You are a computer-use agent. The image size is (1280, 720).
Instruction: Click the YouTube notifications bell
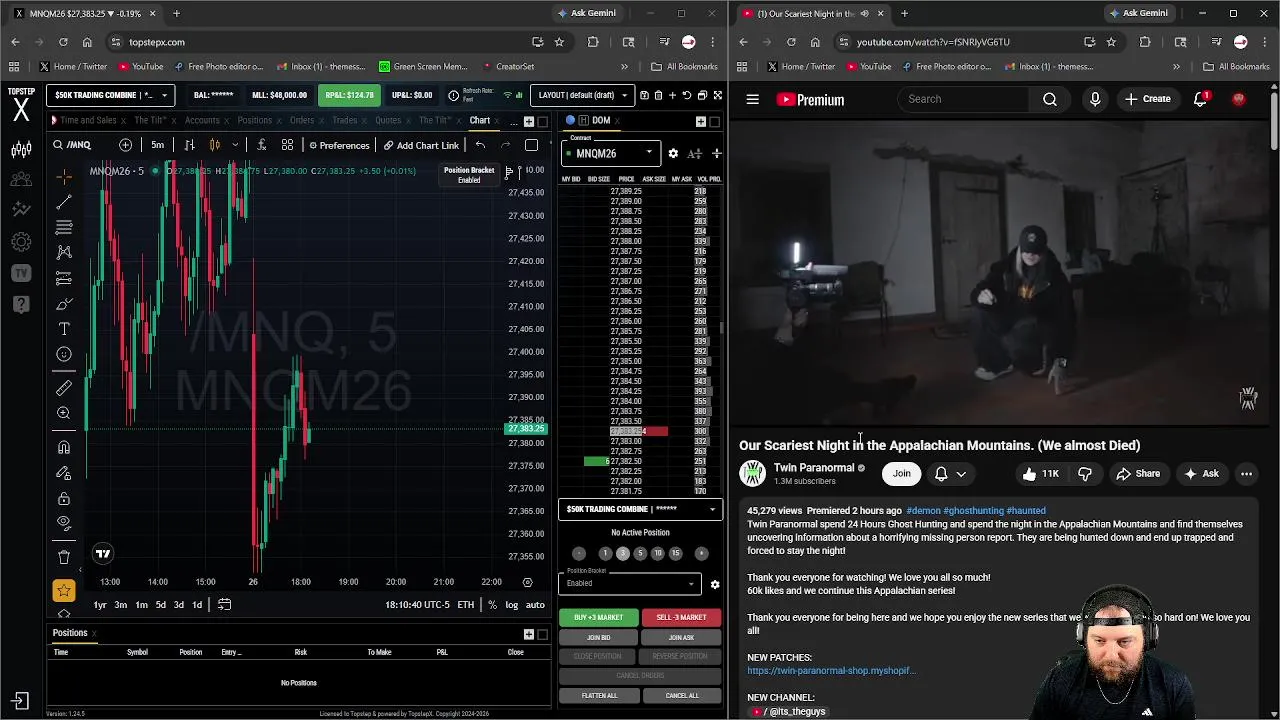1200,99
